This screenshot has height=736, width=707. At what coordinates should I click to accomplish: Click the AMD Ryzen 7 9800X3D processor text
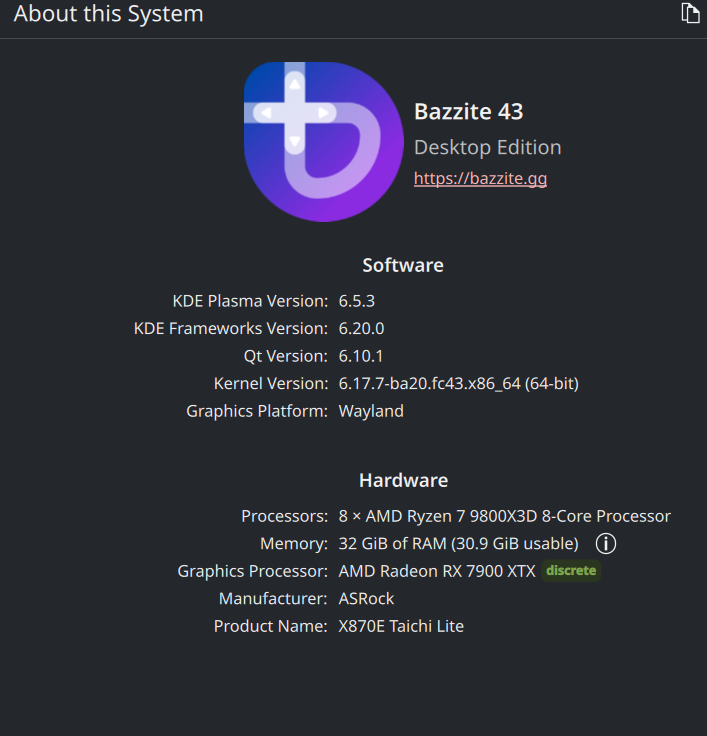(x=504, y=516)
